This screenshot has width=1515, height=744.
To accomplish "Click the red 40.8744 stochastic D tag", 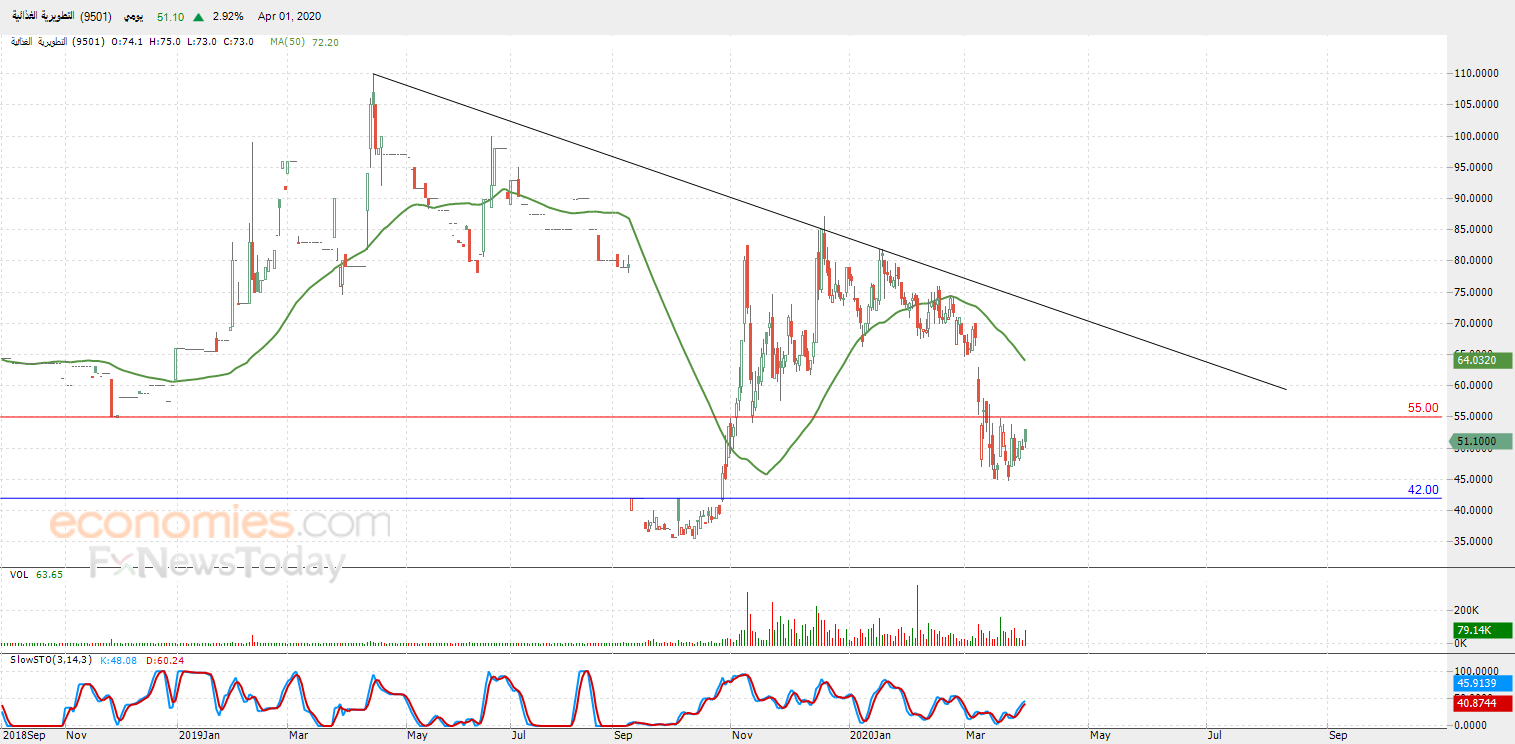I will pyautogui.click(x=1481, y=704).
